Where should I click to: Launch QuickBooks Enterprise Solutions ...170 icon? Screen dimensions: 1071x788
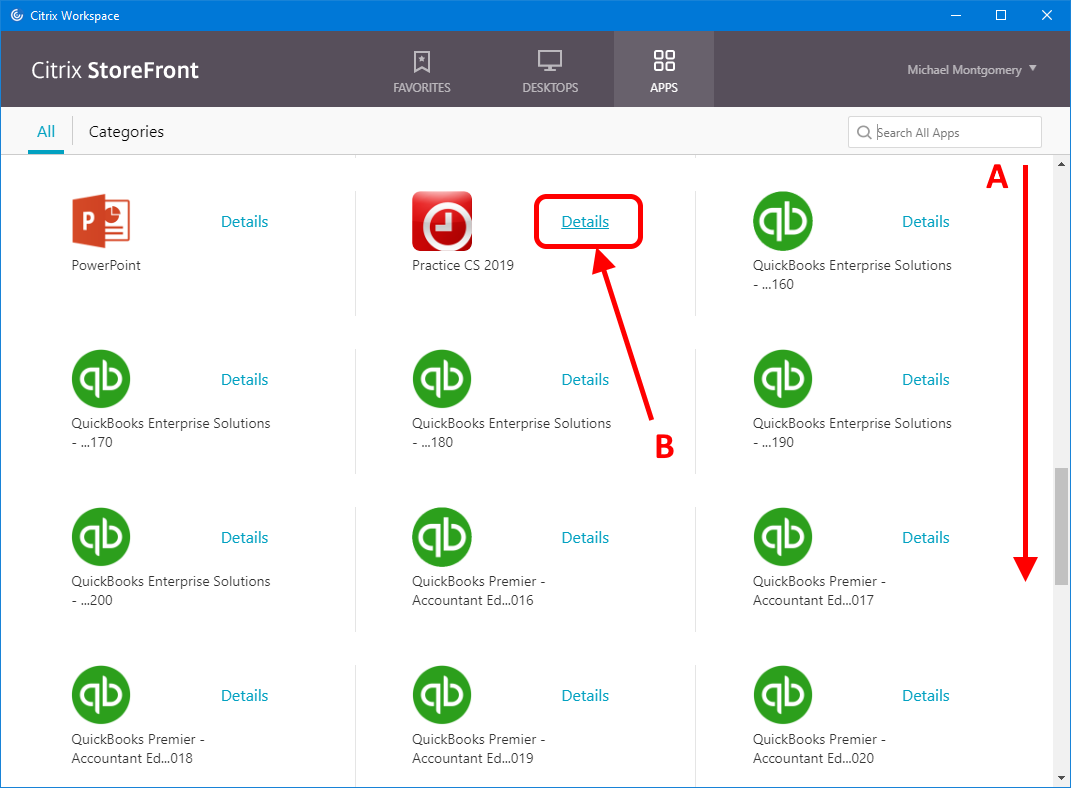click(101, 378)
